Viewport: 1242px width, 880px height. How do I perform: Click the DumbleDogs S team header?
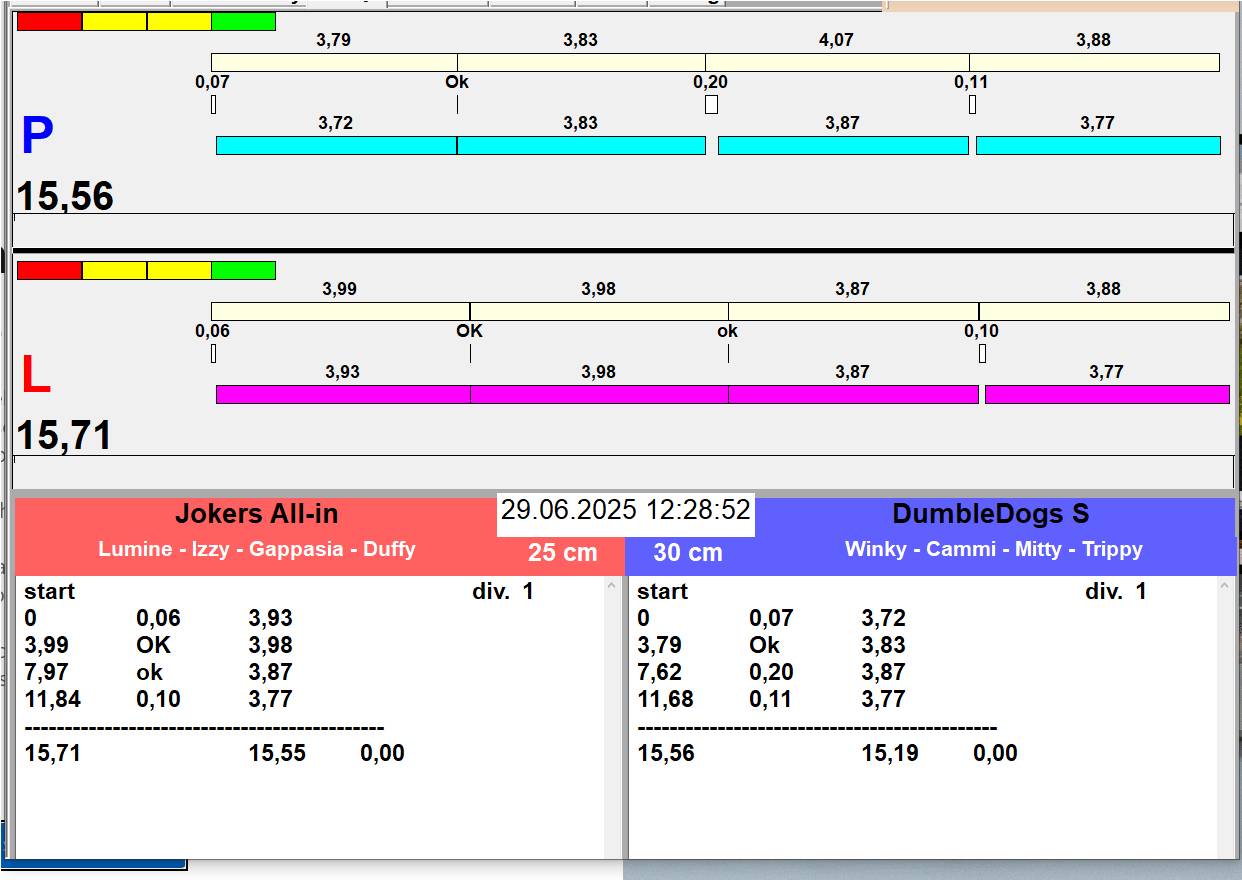[990, 514]
